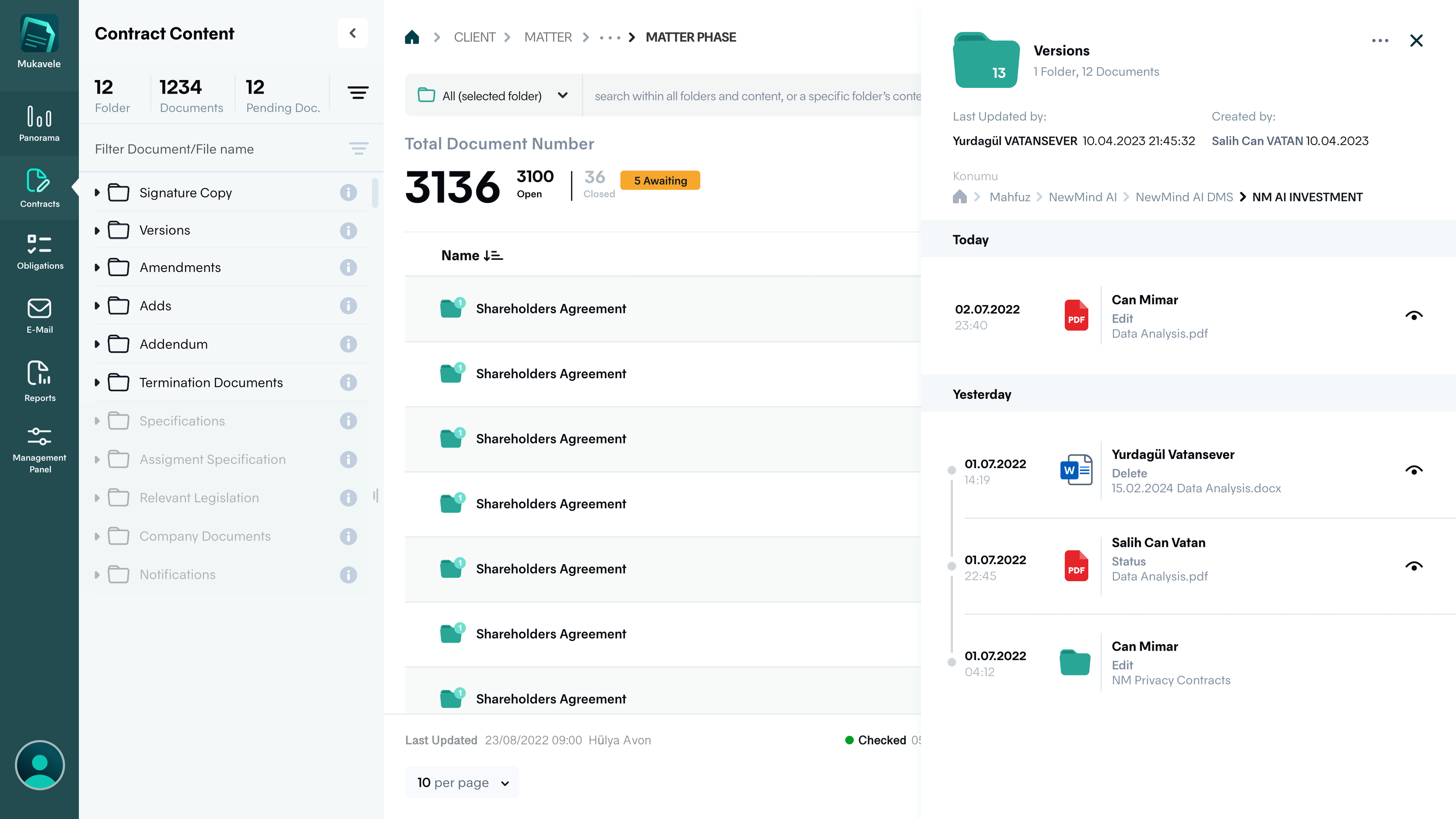Open the Panorama sidebar section

click(x=39, y=123)
